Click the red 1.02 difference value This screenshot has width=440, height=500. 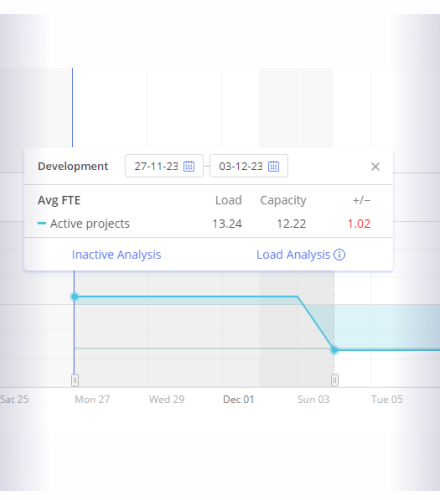(359, 224)
